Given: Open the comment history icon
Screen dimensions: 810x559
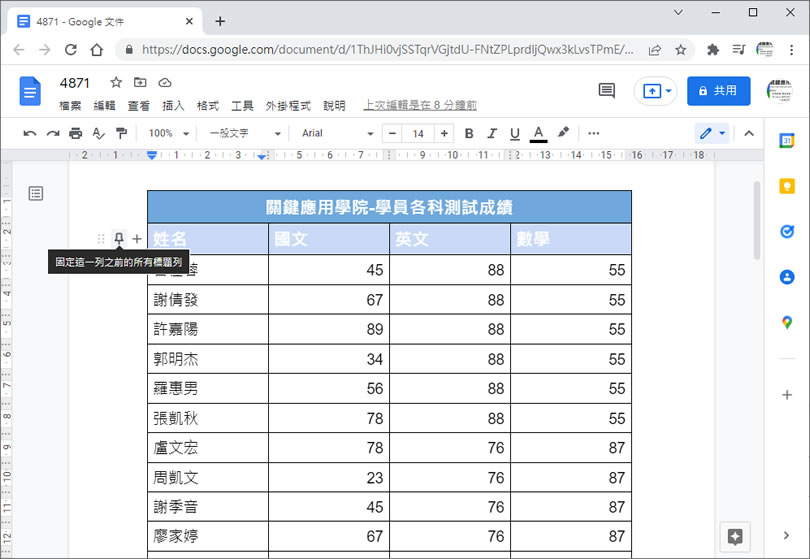Looking at the screenshot, I should [606, 91].
